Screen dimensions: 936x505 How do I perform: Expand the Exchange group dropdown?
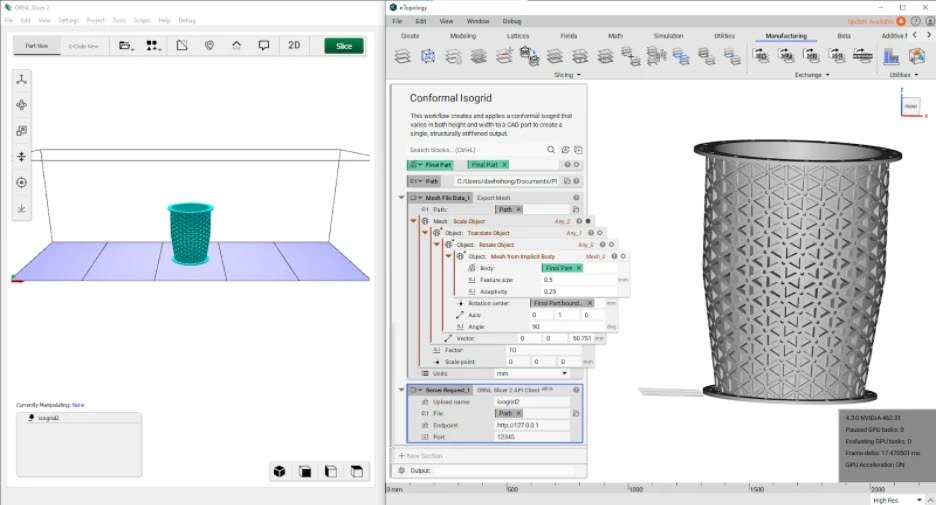click(812, 75)
